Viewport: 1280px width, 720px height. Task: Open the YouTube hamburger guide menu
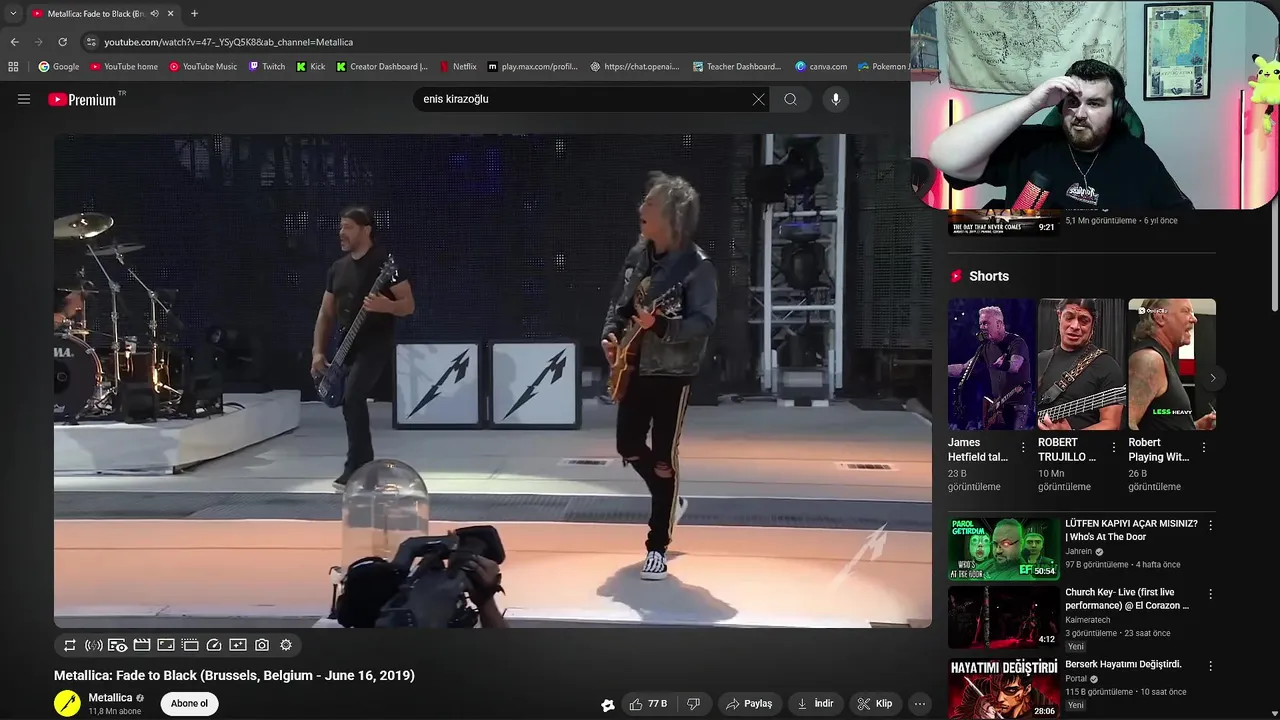[x=24, y=99]
